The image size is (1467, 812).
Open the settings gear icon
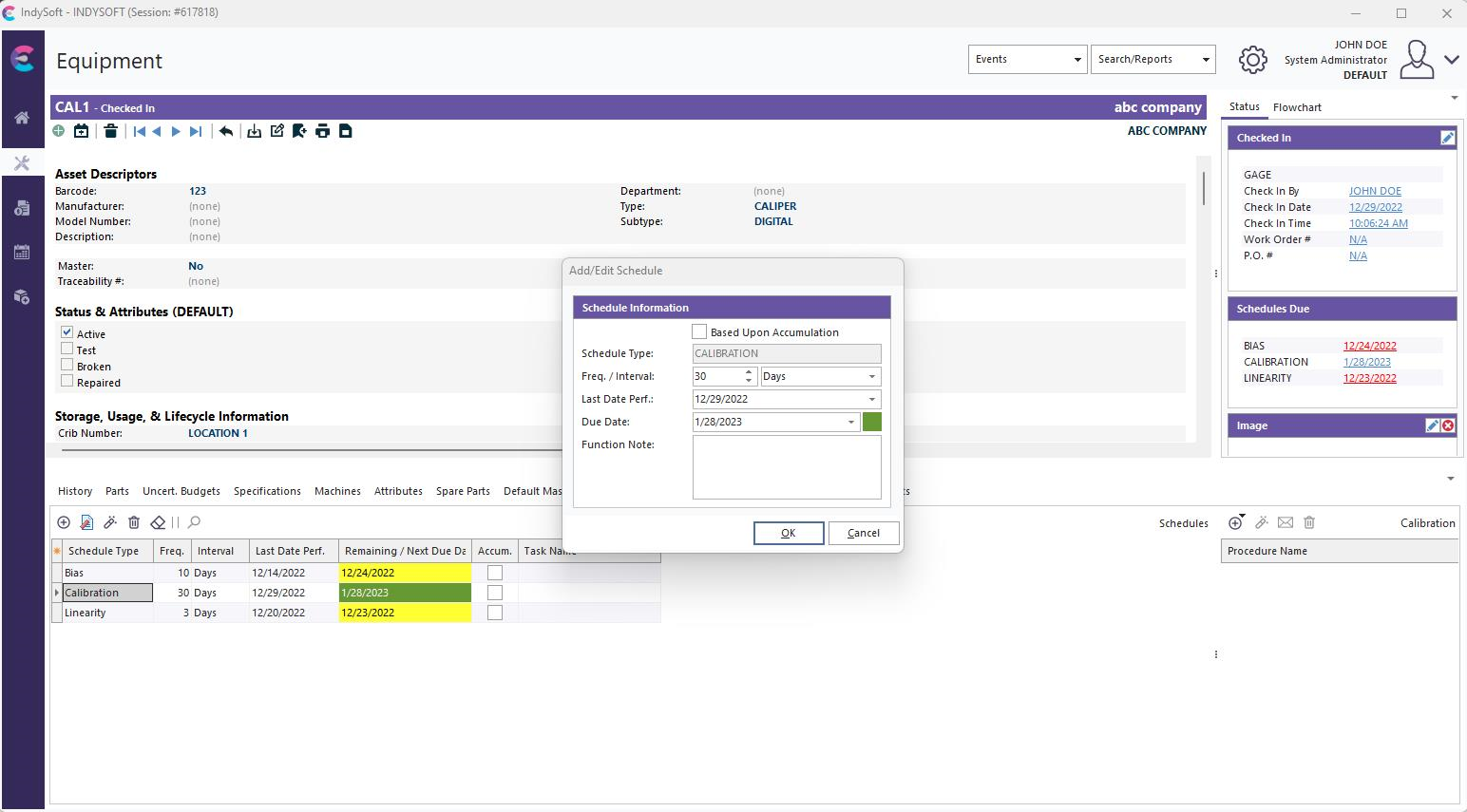[x=1252, y=60]
